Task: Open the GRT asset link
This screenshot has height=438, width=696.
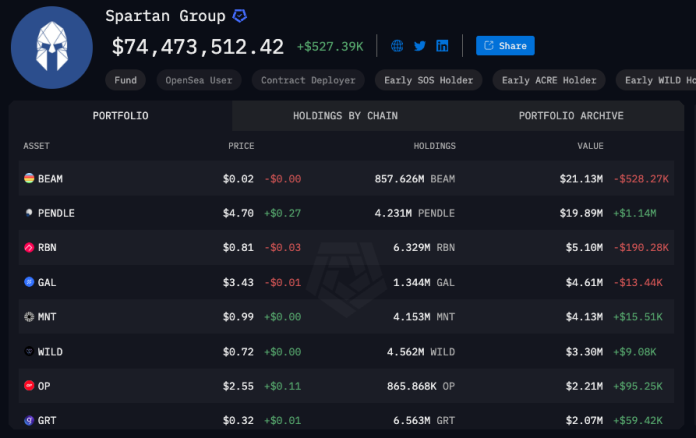Action: click(x=47, y=420)
